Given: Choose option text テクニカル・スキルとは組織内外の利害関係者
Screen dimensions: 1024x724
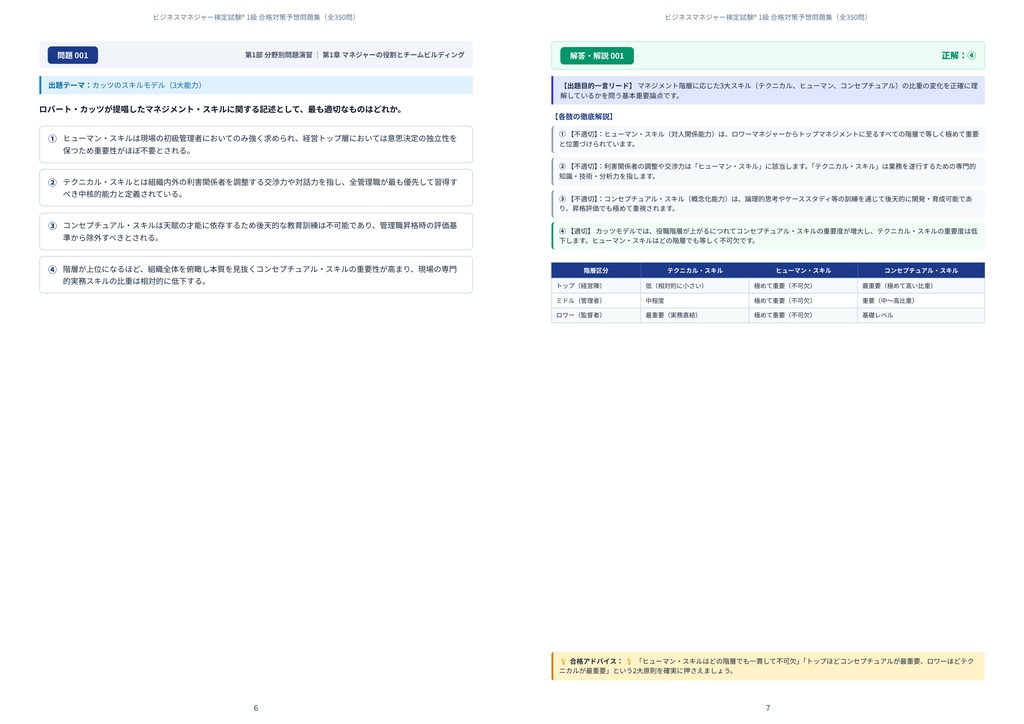Looking at the screenshot, I should tap(260, 188).
